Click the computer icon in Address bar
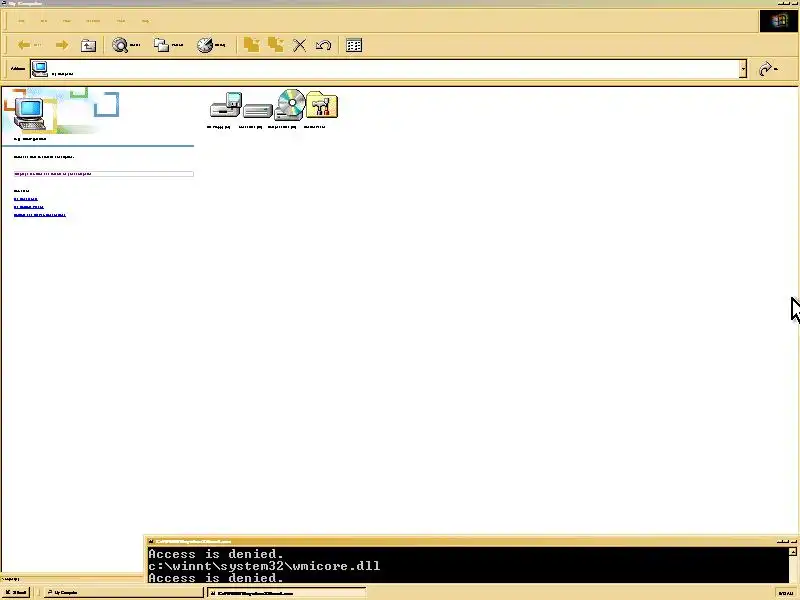The image size is (800, 600). click(x=39, y=68)
